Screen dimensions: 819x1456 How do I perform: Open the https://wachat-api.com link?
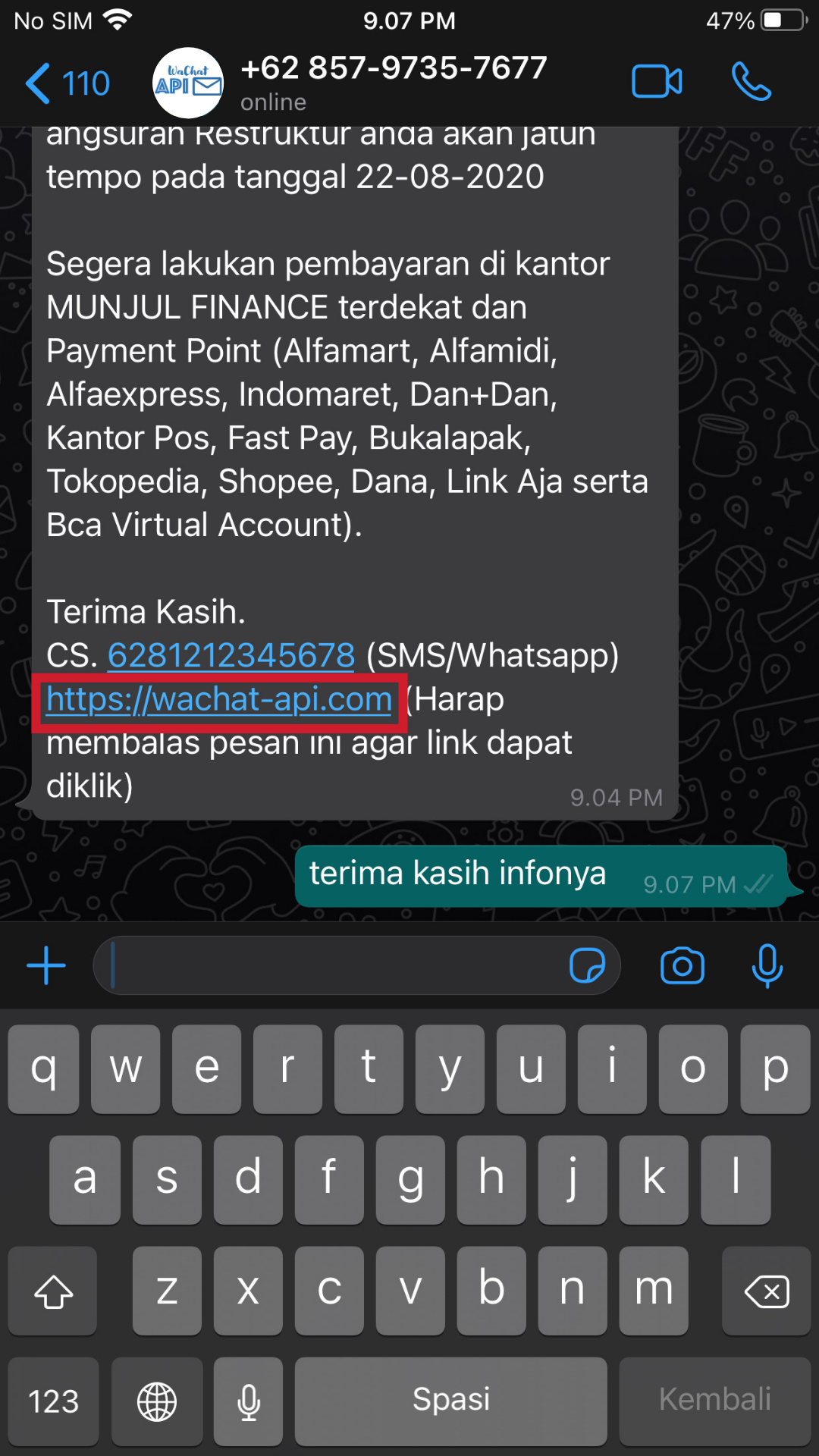[219, 699]
